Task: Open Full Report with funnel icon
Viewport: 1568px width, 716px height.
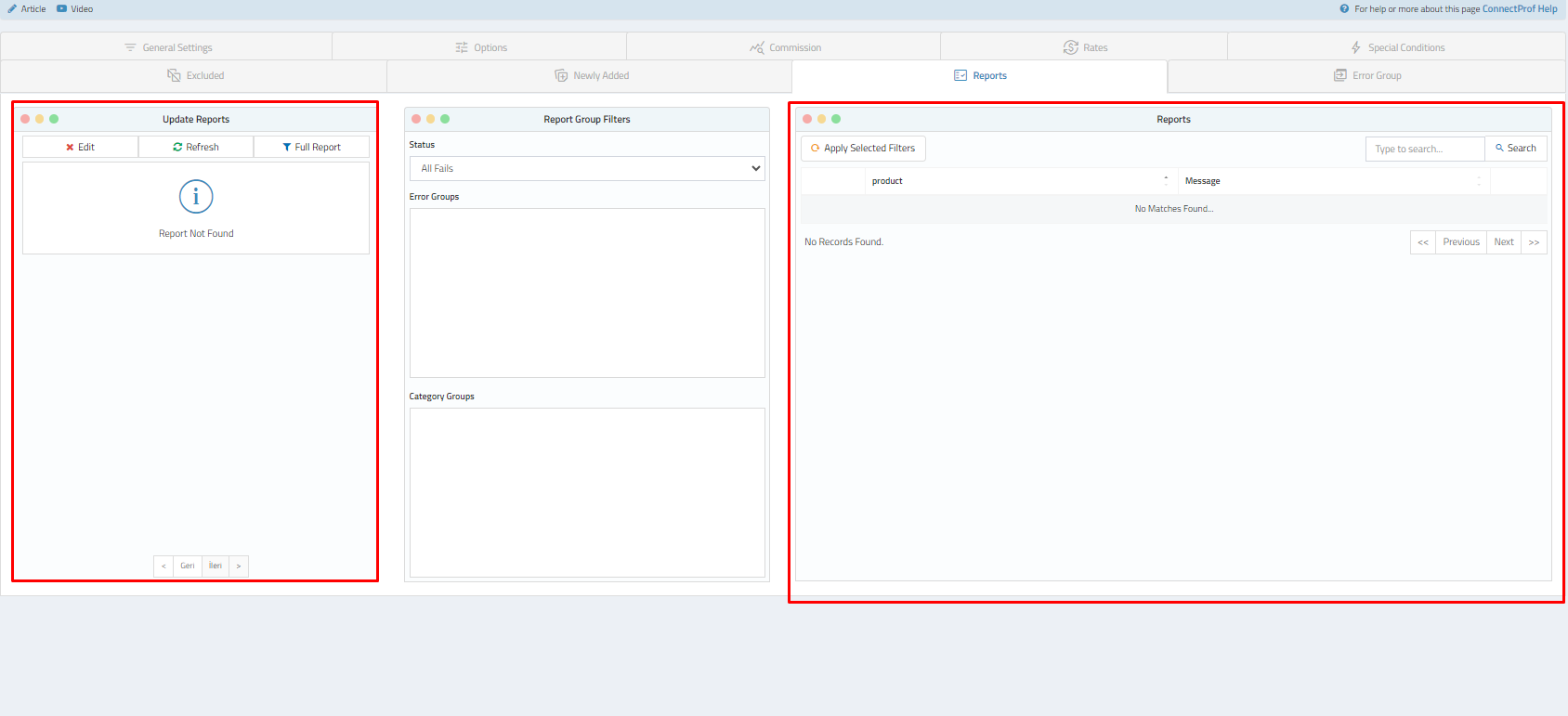Action: click(311, 147)
